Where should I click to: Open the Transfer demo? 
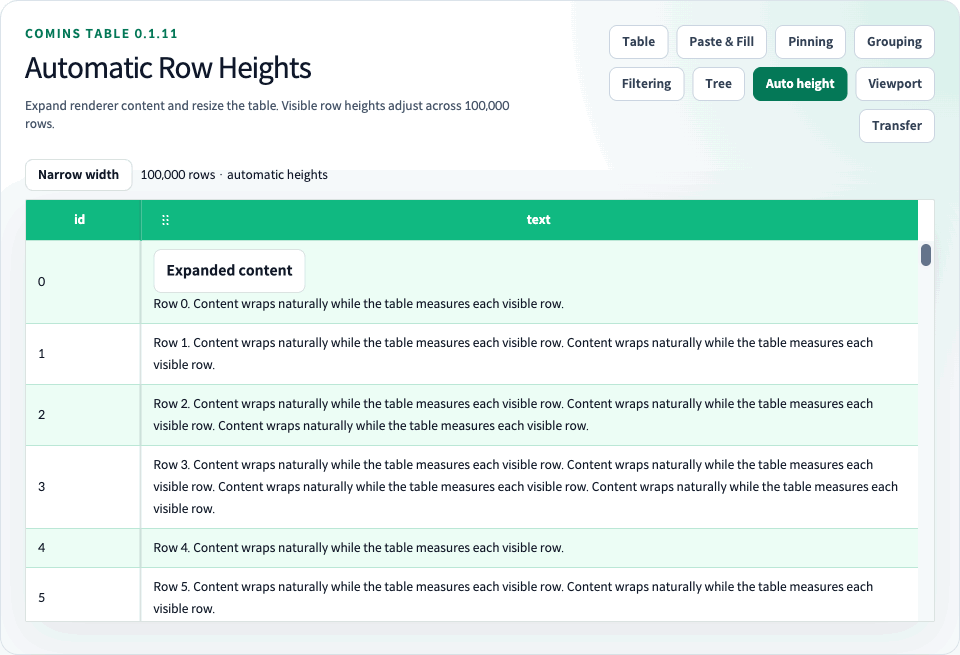coord(896,125)
